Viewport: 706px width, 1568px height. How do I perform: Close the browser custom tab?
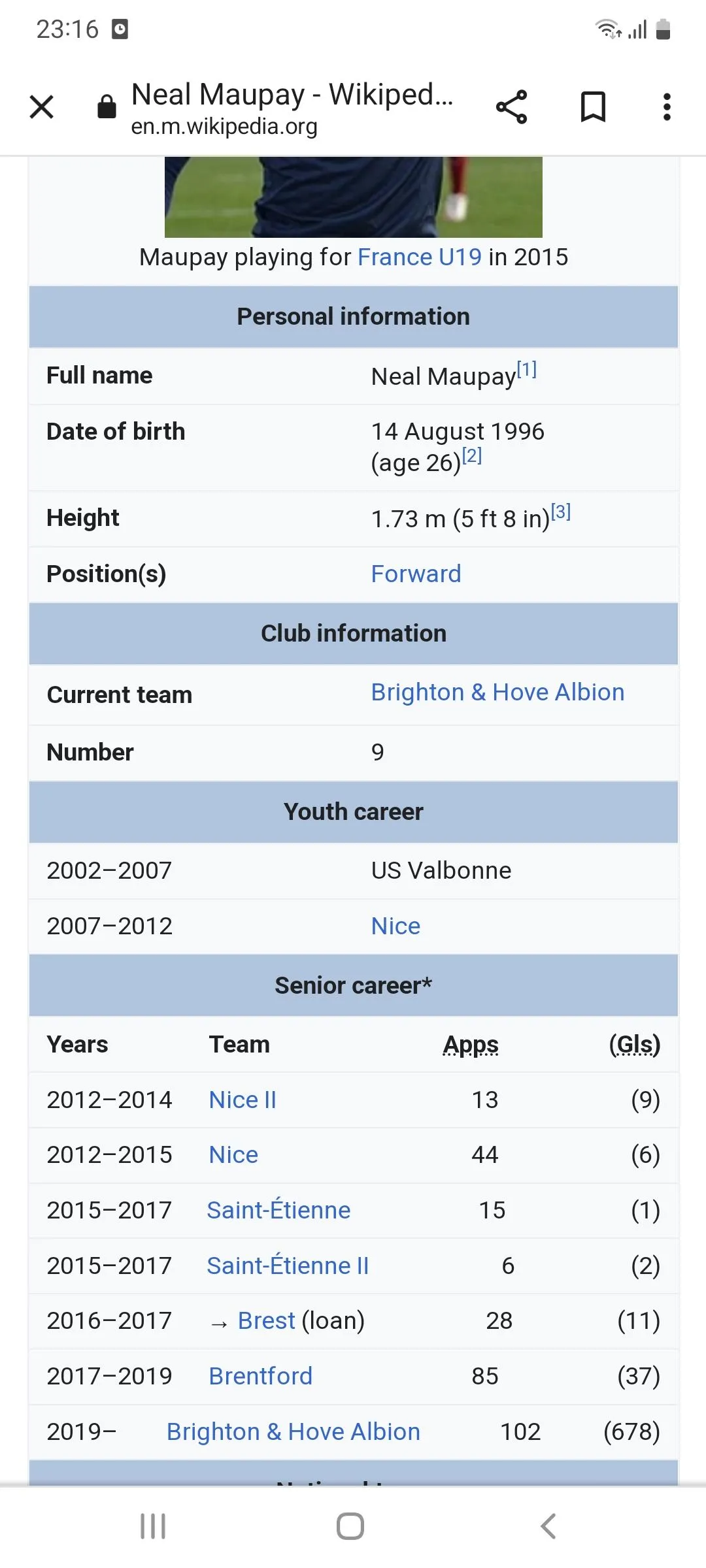coord(42,107)
